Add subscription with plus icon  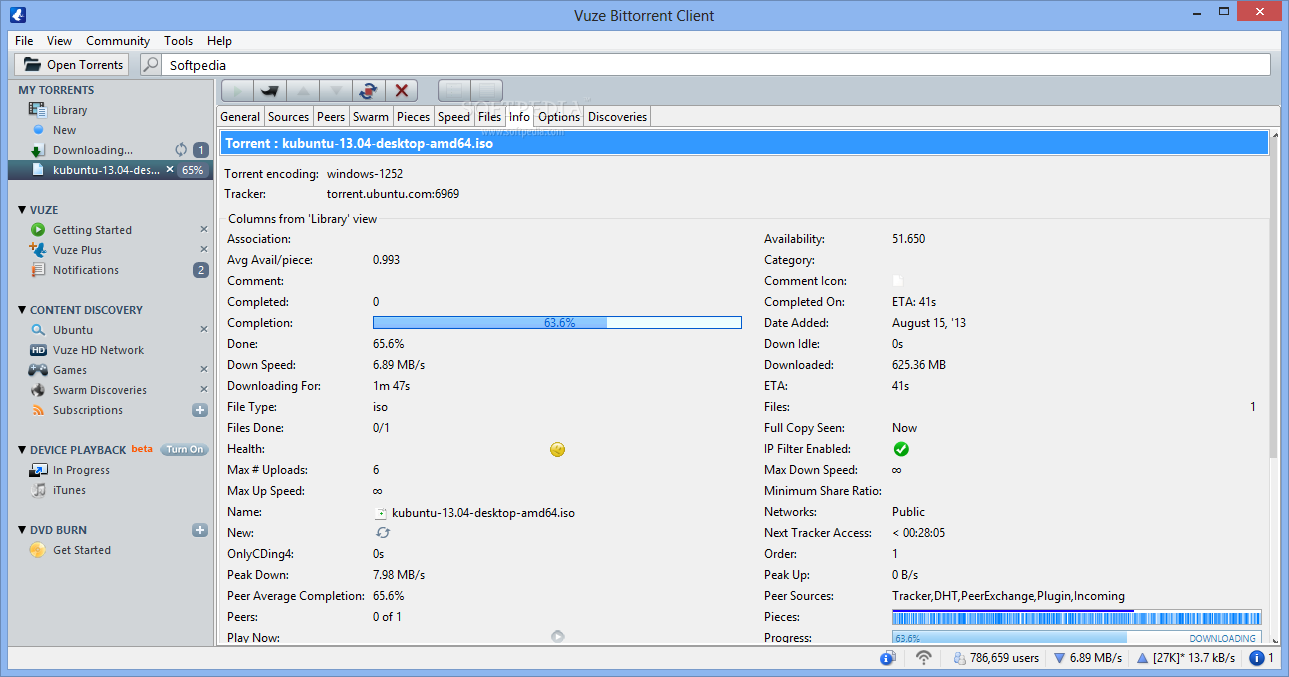click(x=200, y=410)
